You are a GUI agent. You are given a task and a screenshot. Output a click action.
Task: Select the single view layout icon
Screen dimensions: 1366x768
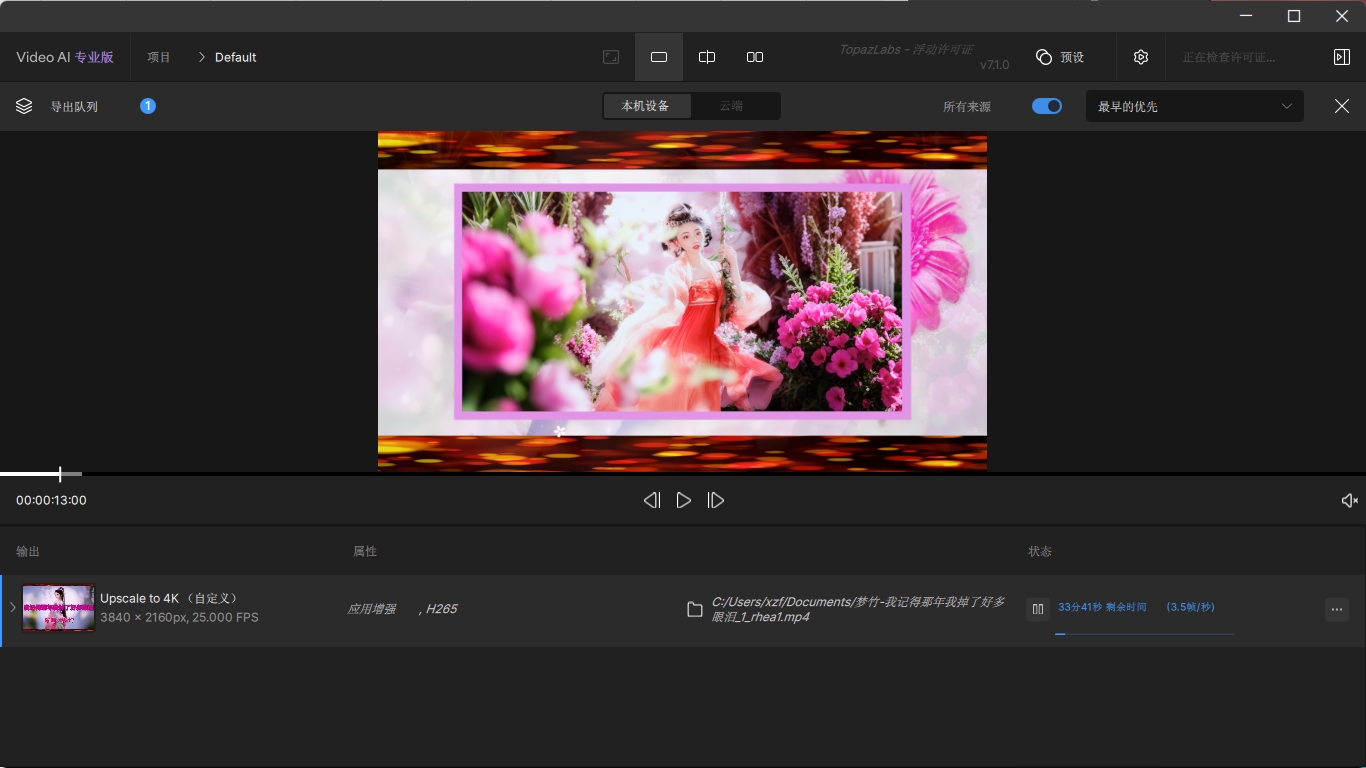(x=659, y=57)
